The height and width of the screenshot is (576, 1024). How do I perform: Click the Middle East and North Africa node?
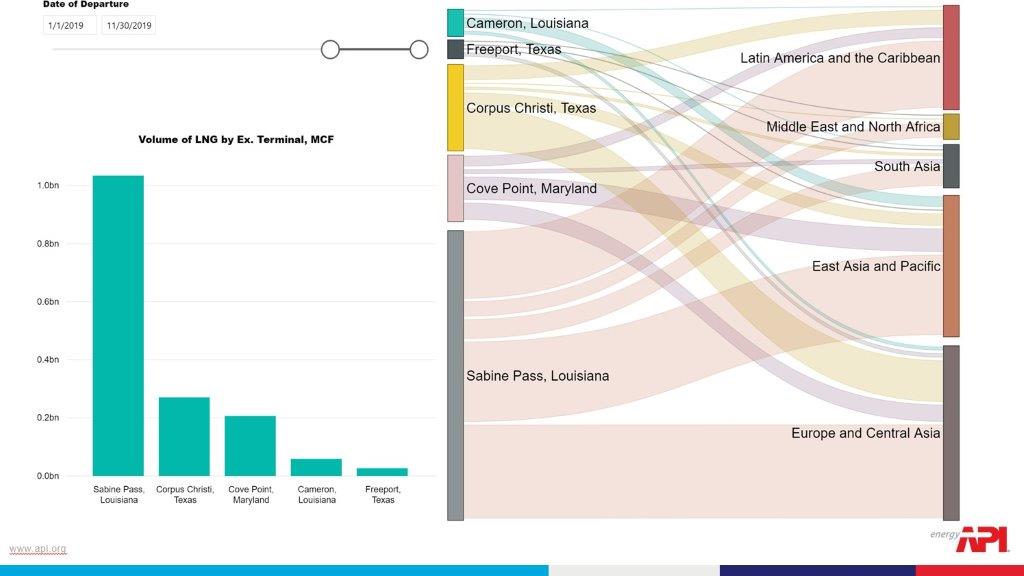(x=951, y=127)
